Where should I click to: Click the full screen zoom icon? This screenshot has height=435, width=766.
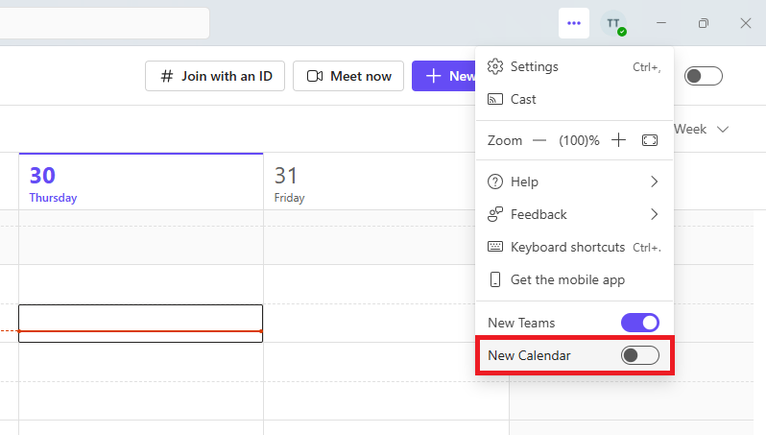[650, 141]
